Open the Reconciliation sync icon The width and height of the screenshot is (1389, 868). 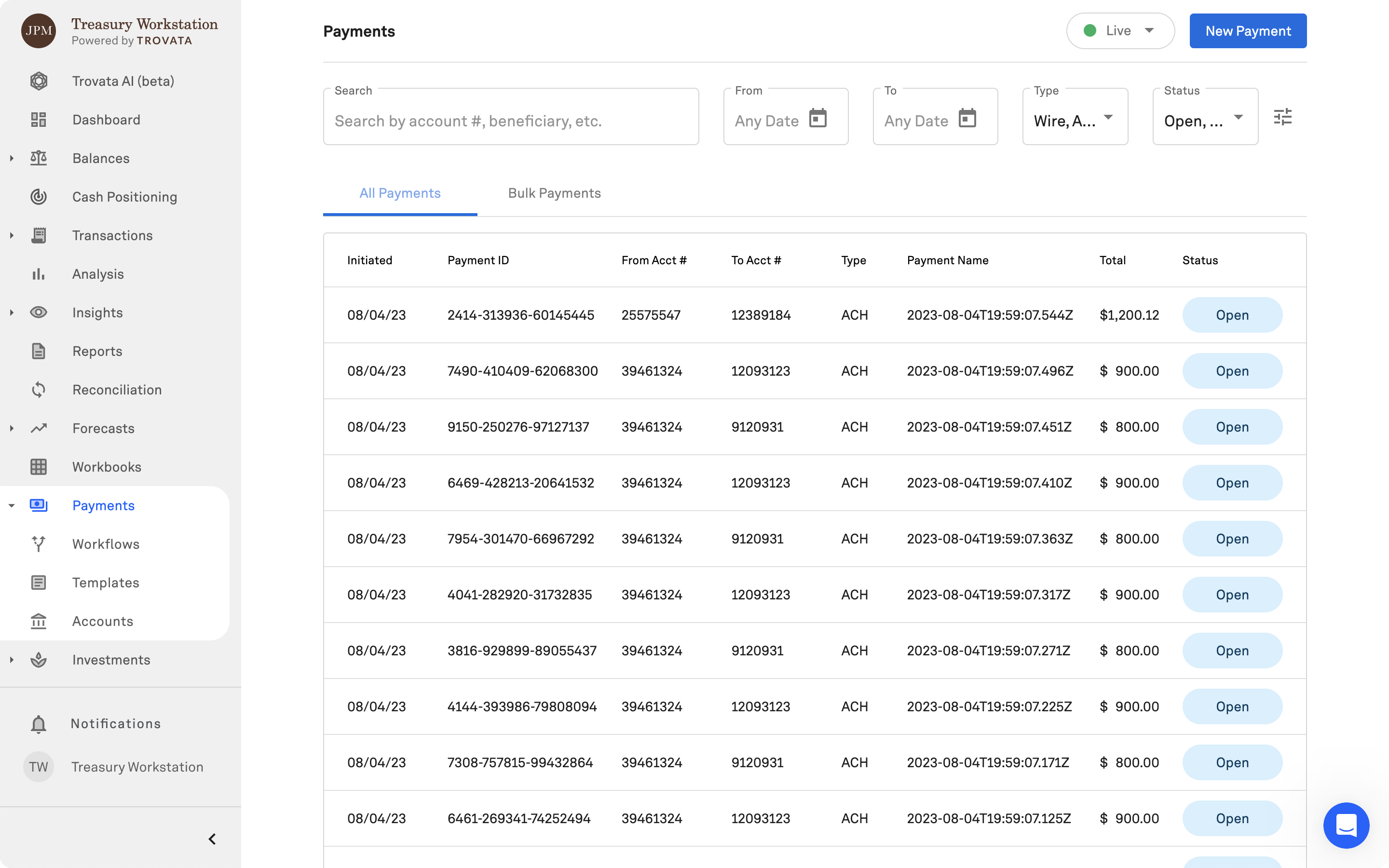click(39, 390)
